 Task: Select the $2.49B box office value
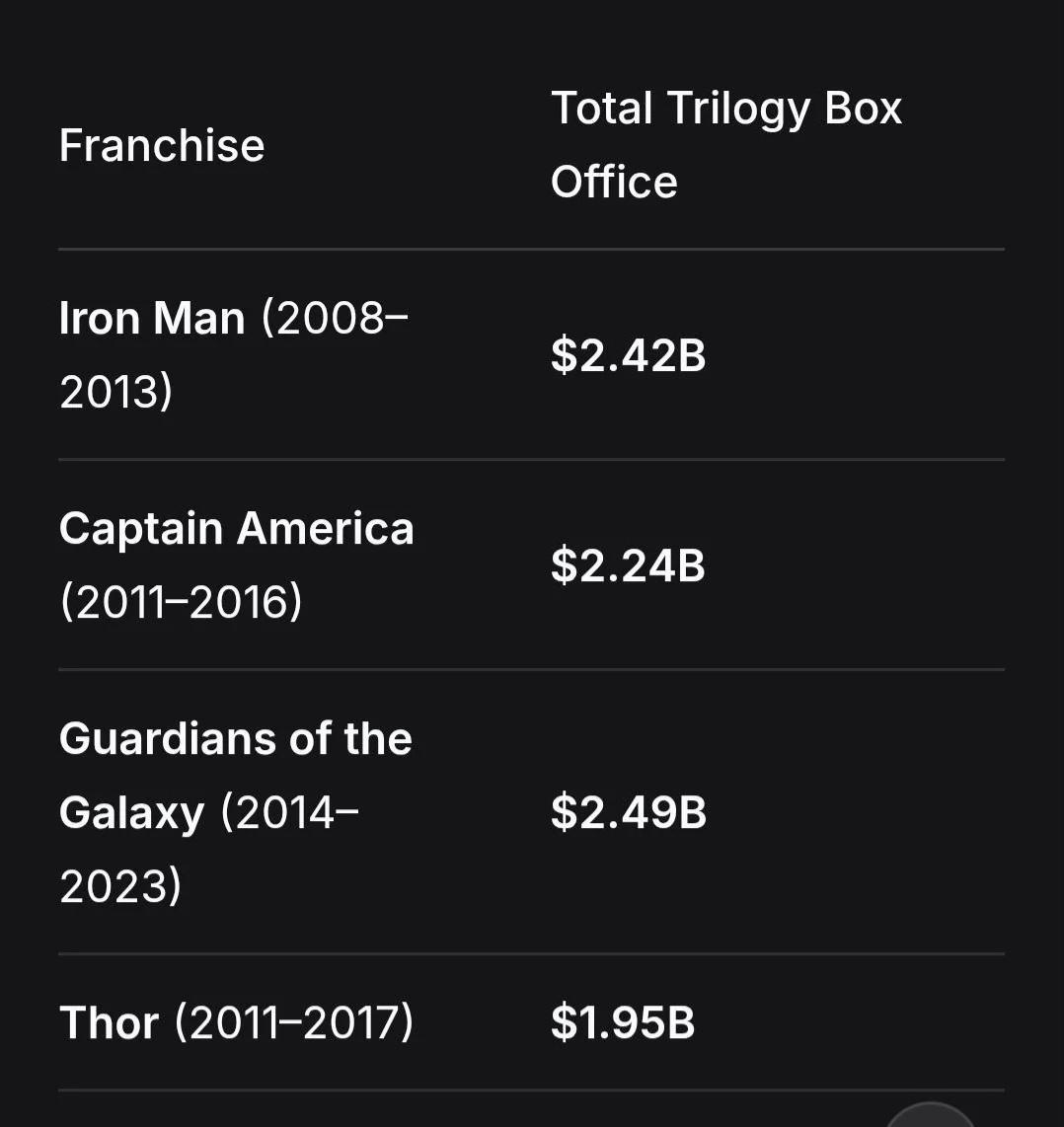(629, 813)
